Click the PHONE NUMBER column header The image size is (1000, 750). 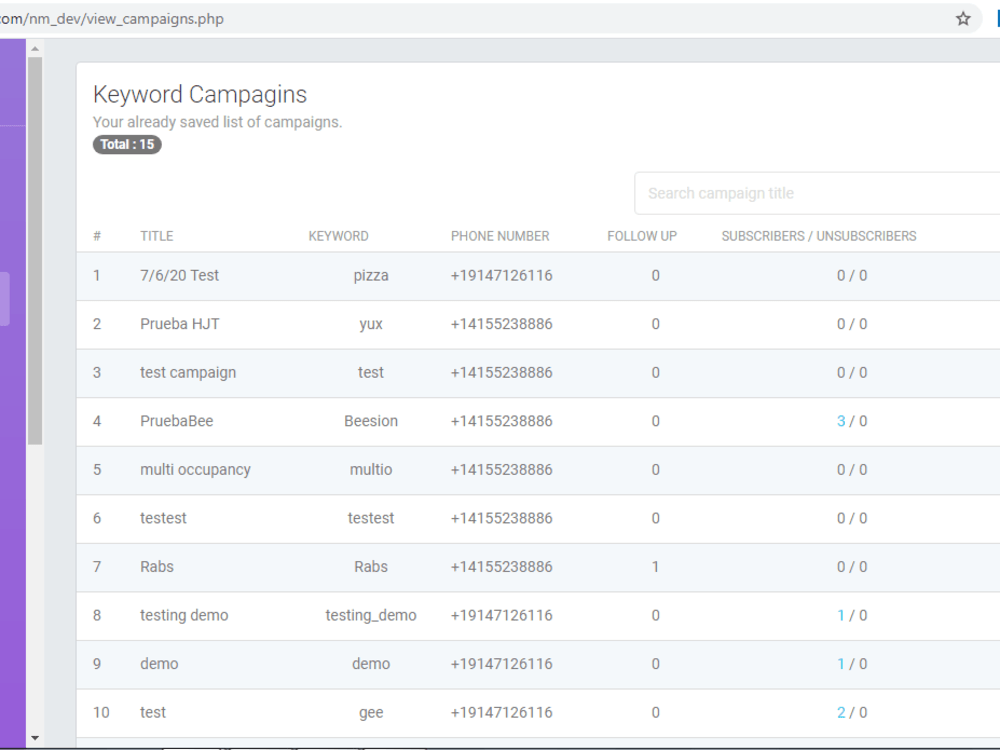pyautogui.click(x=500, y=236)
